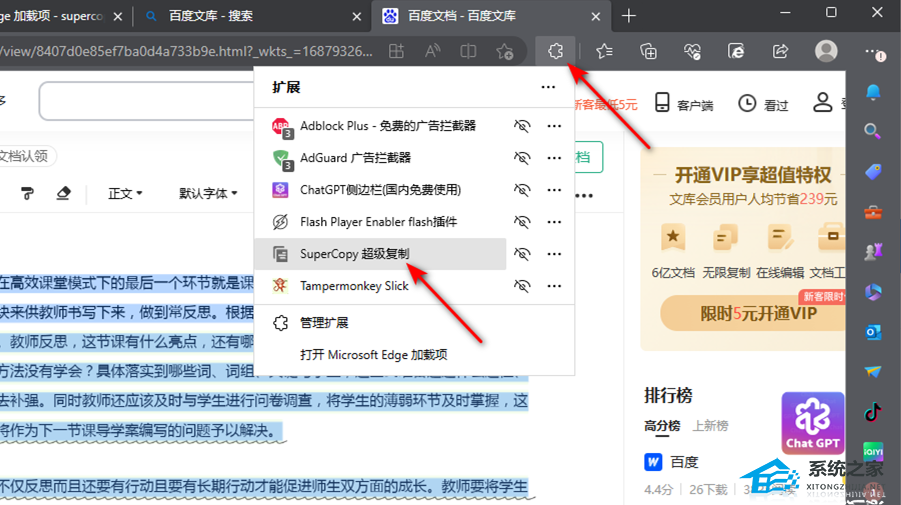Select AdGuard 广告拦截器 extension entry
The width and height of the screenshot is (901, 505).
pyautogui.click(x=380, y=157)
